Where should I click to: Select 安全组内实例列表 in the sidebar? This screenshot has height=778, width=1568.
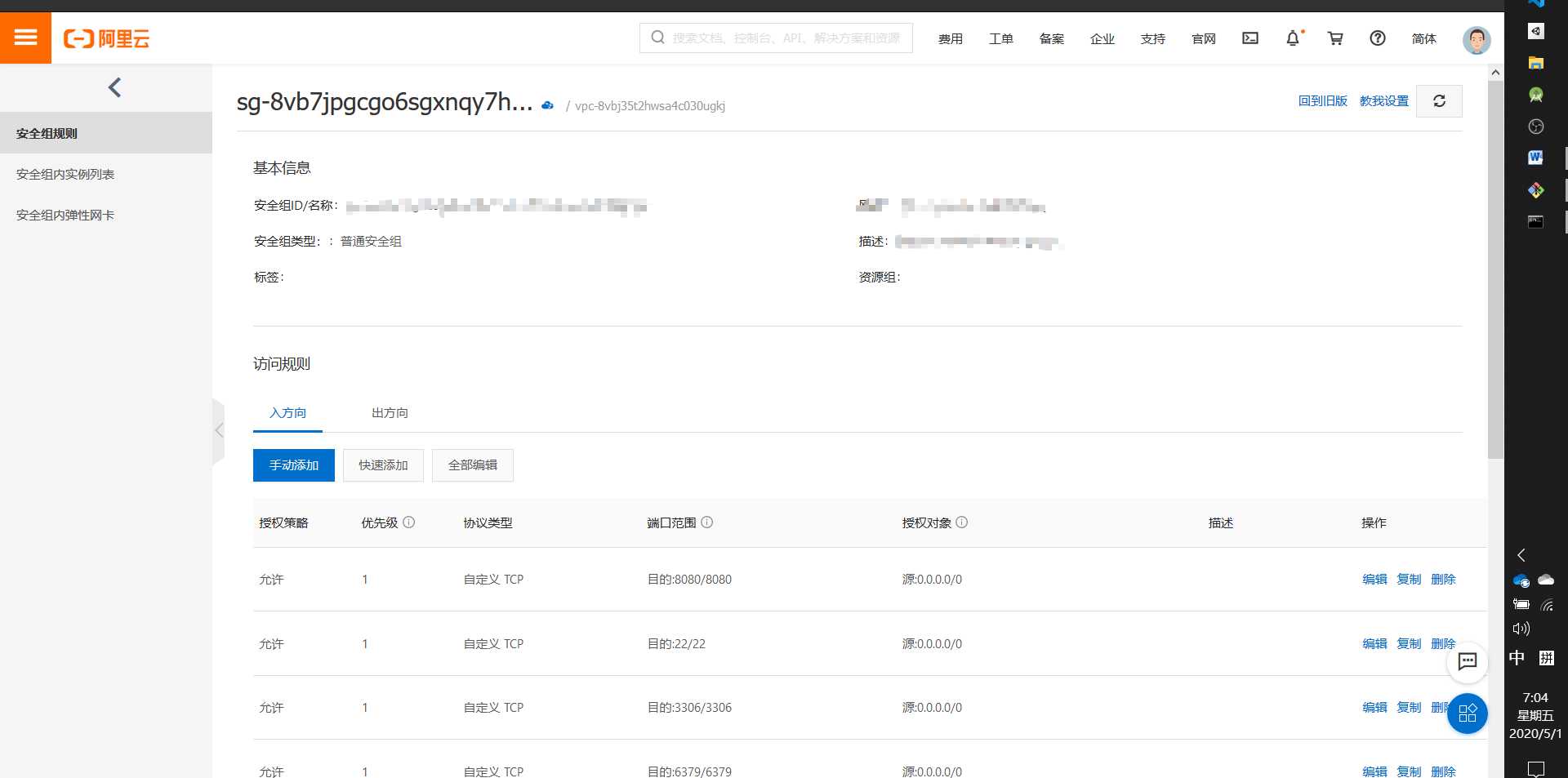pos(106,174)
